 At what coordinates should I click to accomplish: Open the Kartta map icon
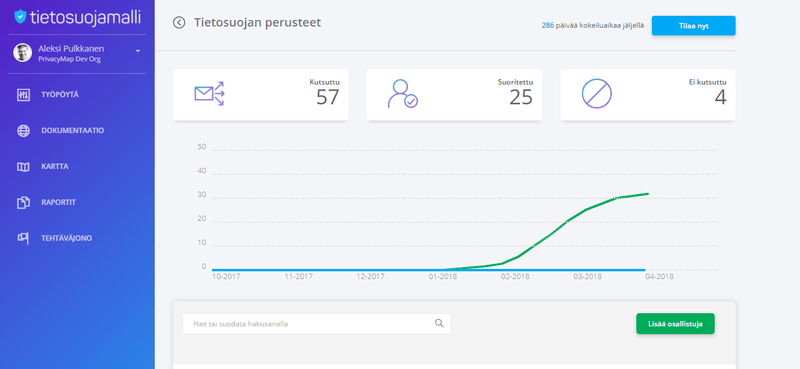click(x=23, y=167)
